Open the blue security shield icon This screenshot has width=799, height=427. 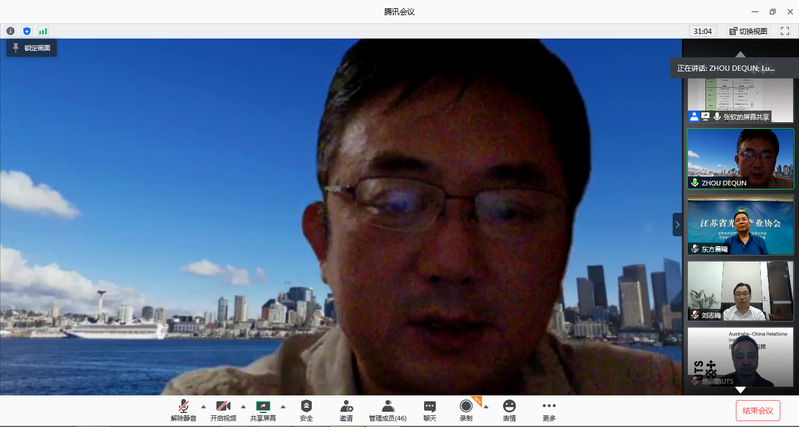(x=27, y=31)
